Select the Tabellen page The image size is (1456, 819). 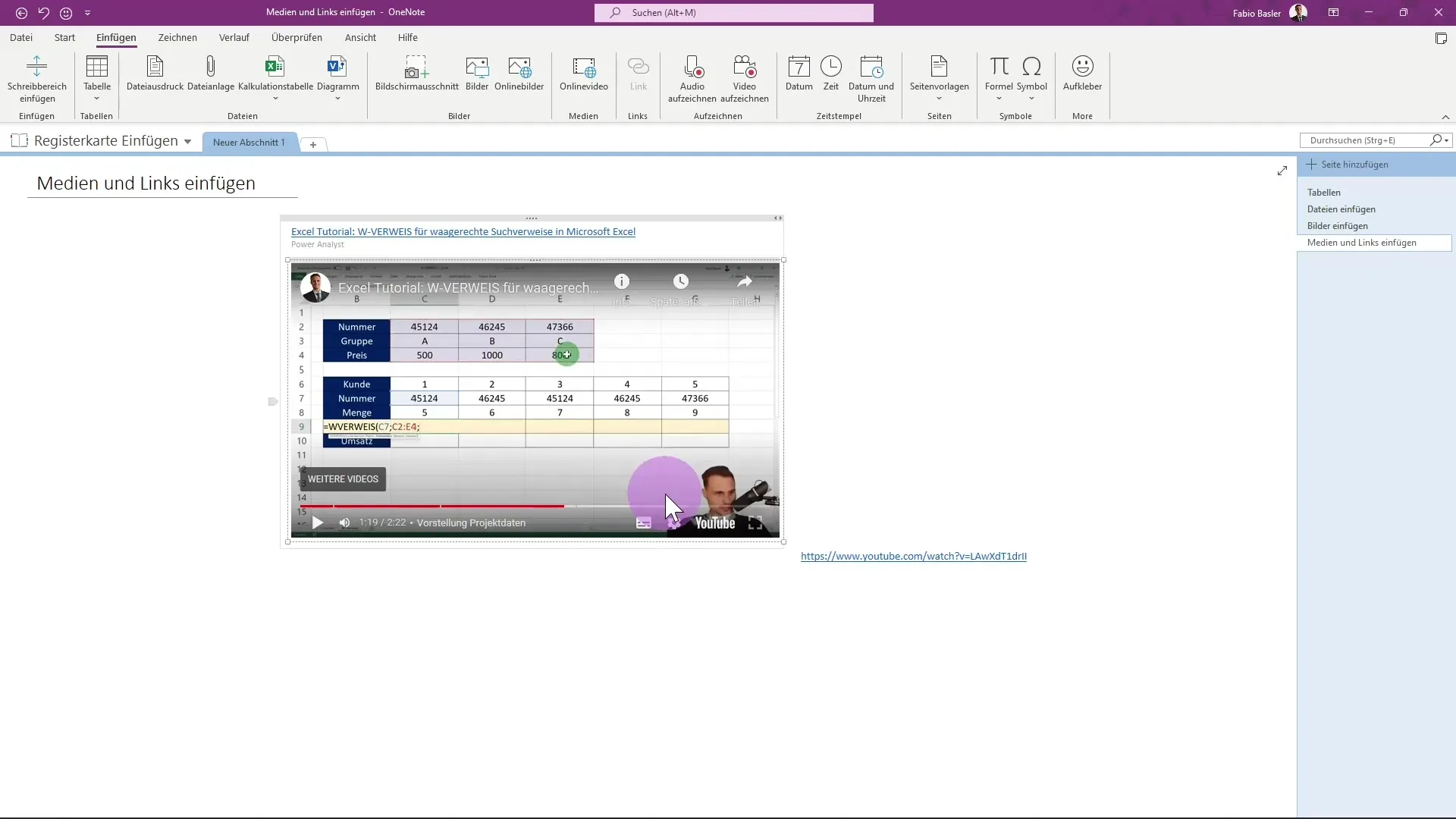pyautogui.click(x=1324, y=193)
